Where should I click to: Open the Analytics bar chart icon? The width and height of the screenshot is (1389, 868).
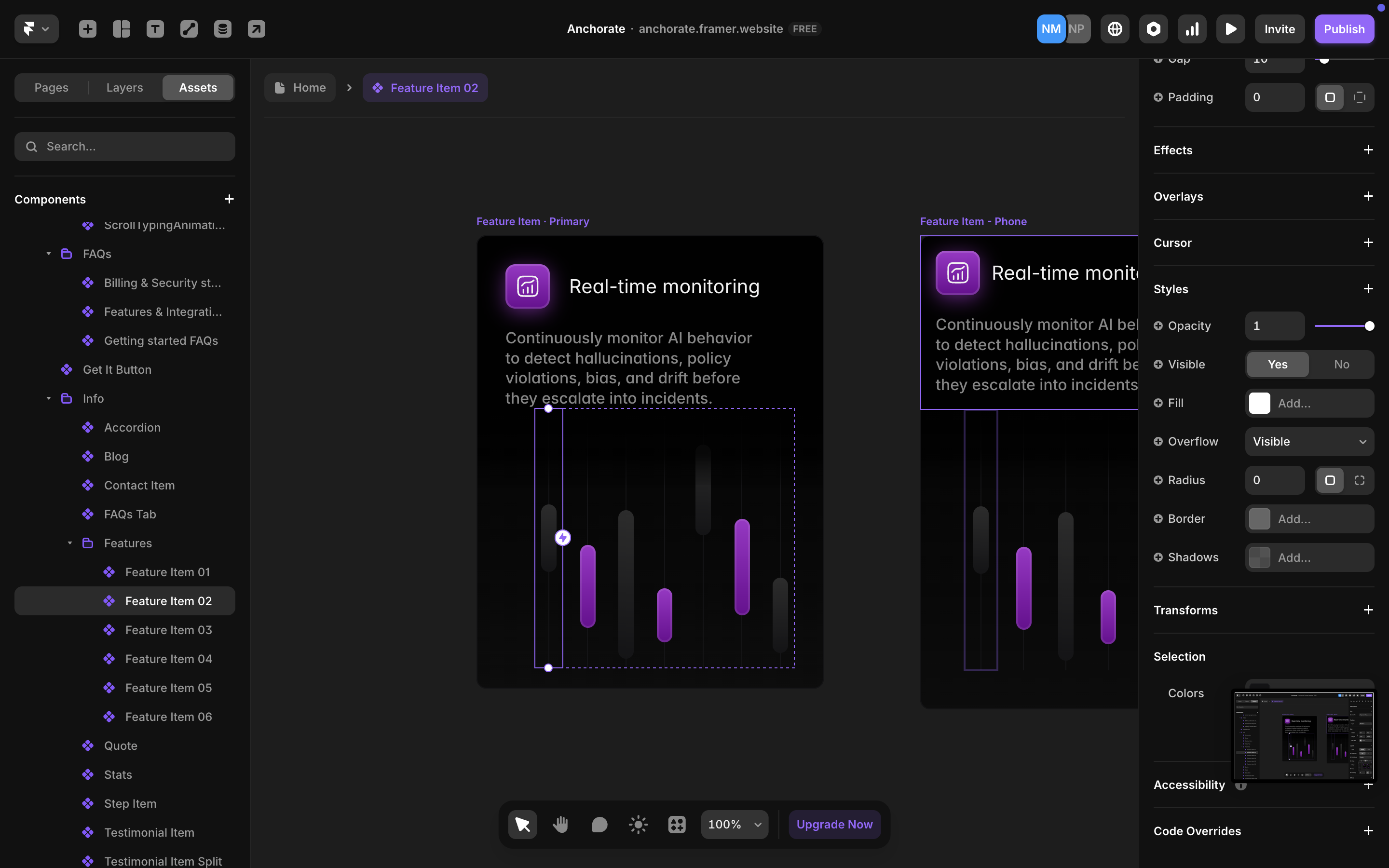[x=1192, y=29]
